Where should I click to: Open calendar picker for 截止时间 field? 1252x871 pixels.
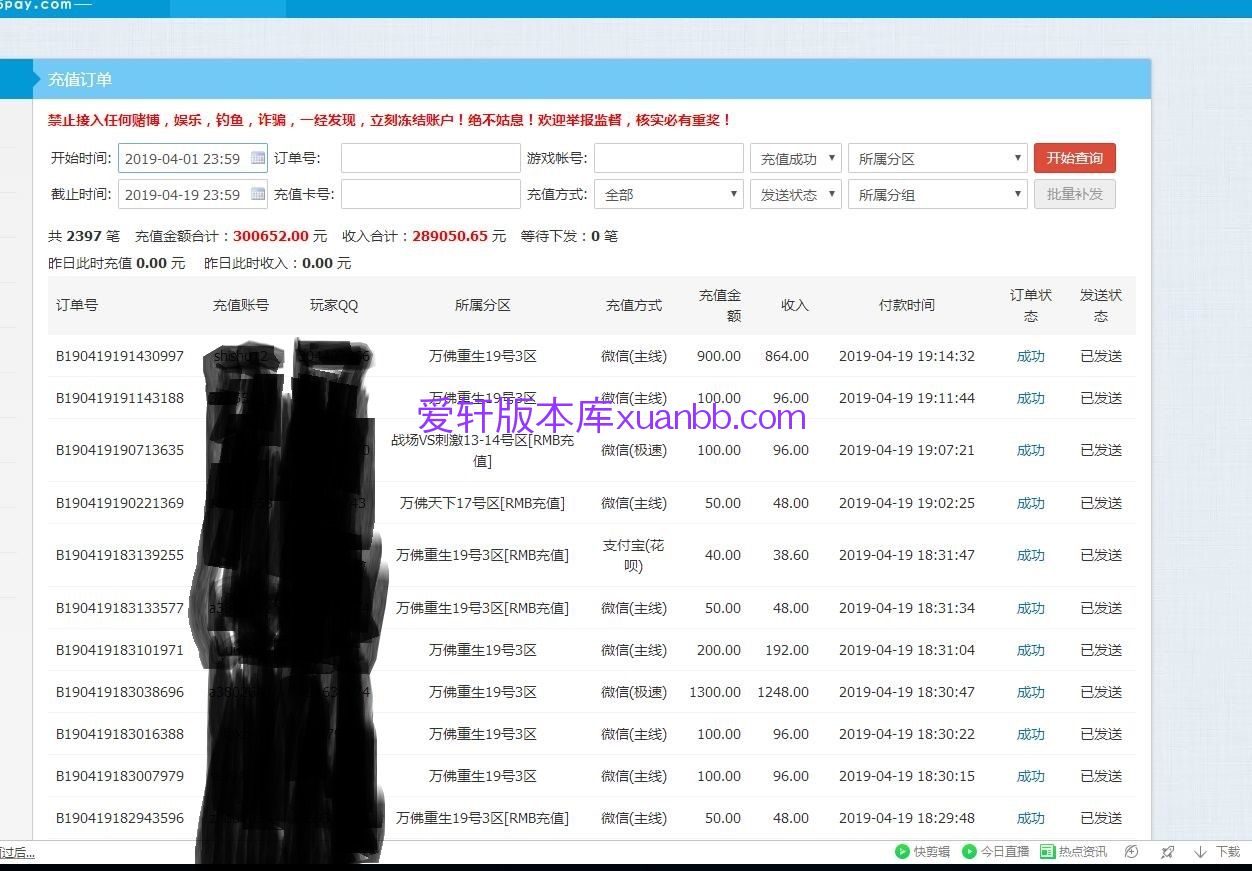pyautogui.click(x=258, y=194)
